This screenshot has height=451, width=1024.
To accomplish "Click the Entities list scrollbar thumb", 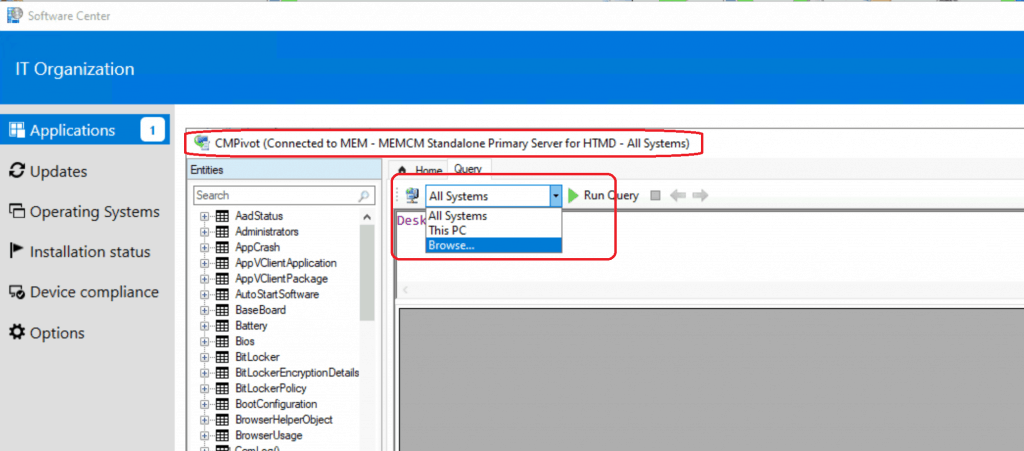I will pyautogui.click(x=366, y=272).
